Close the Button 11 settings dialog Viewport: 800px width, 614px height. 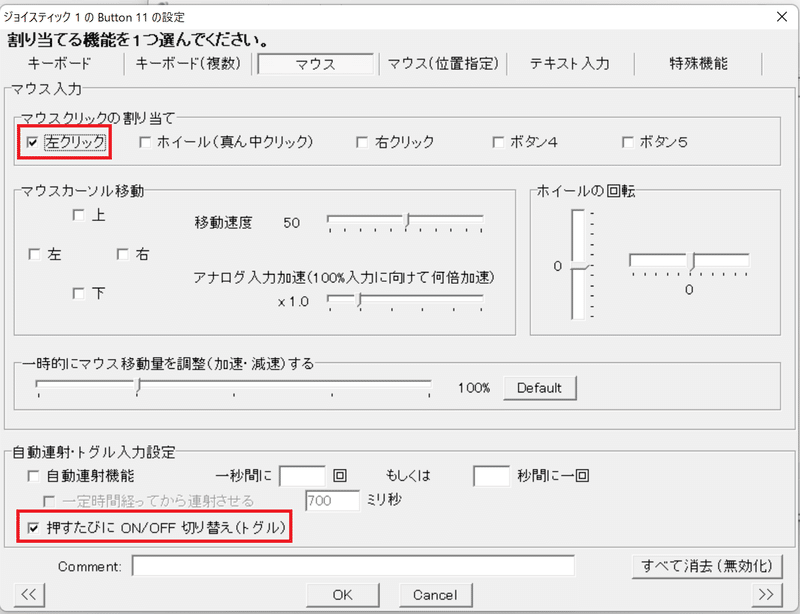pyautogui.click(x=782, y=17)
